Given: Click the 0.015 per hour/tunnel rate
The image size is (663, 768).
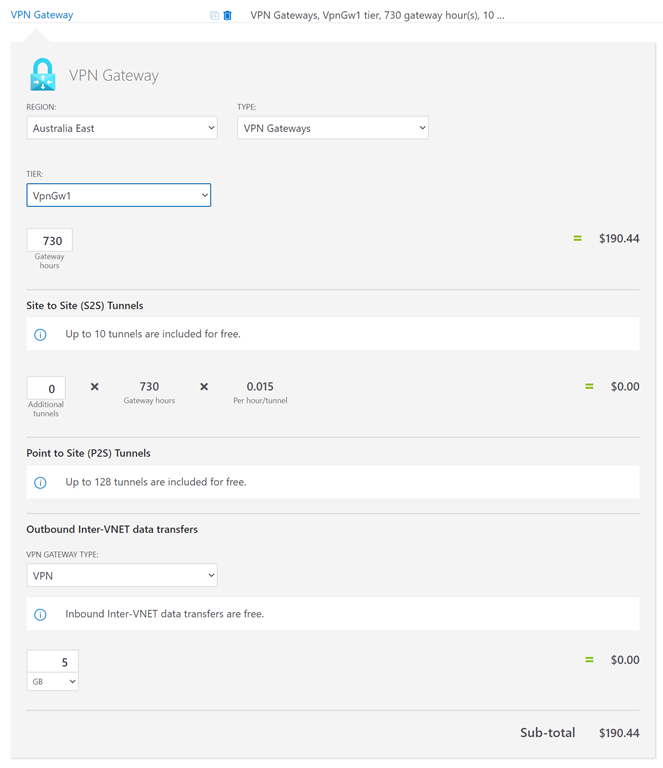Looking at the screenshot, I should tap(260, 387).
